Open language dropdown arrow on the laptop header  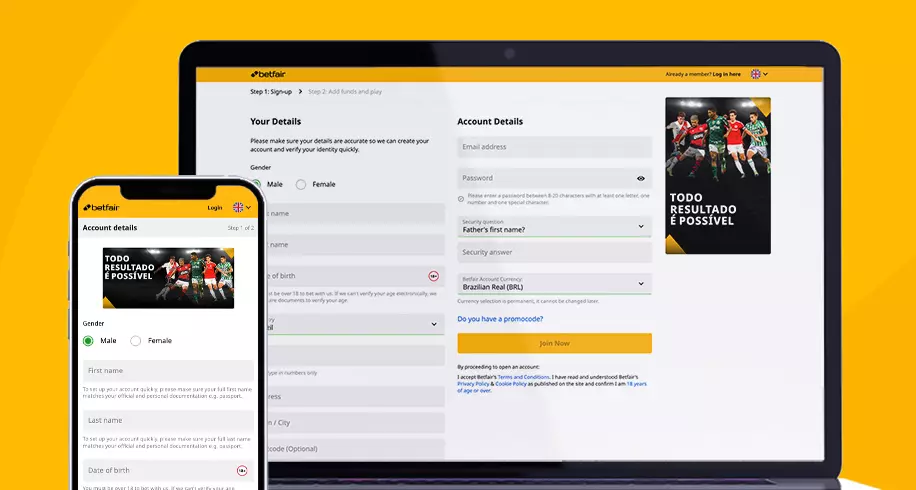tap(765, 74)
